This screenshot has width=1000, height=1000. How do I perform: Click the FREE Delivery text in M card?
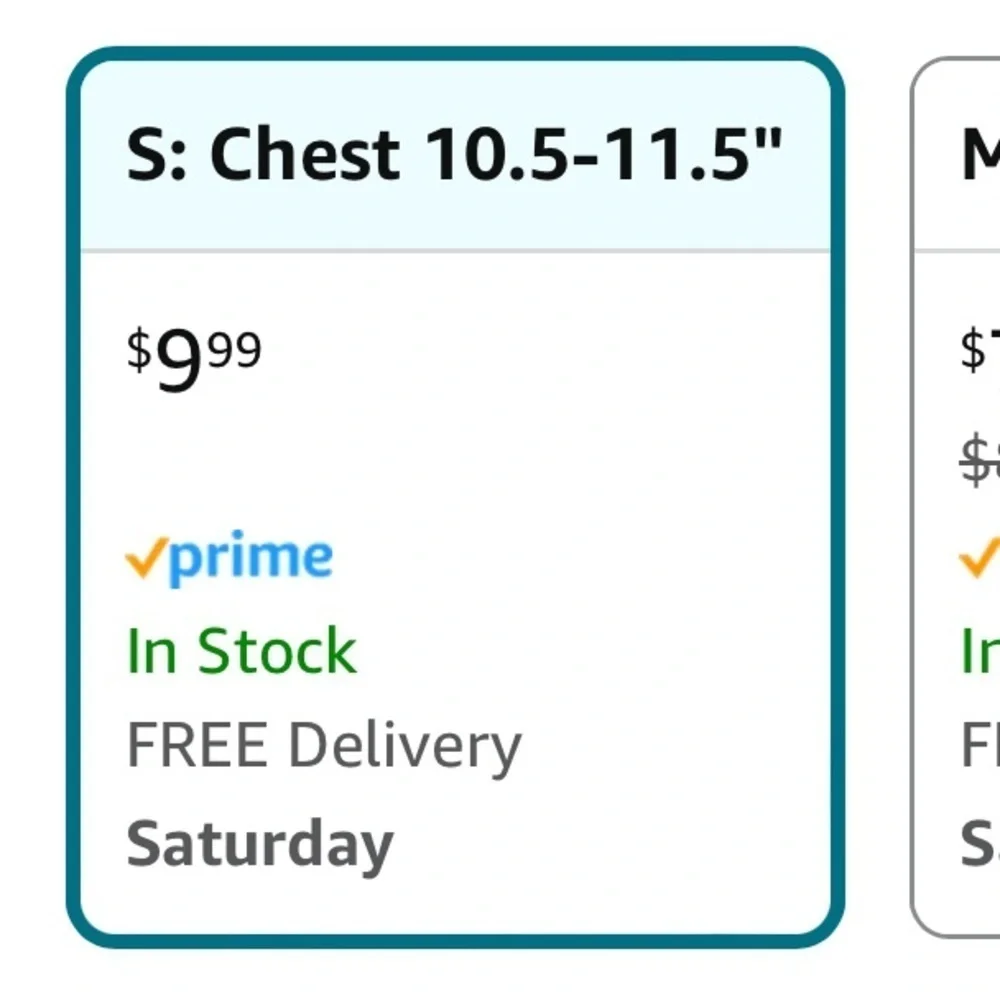[x=980, y=745]
